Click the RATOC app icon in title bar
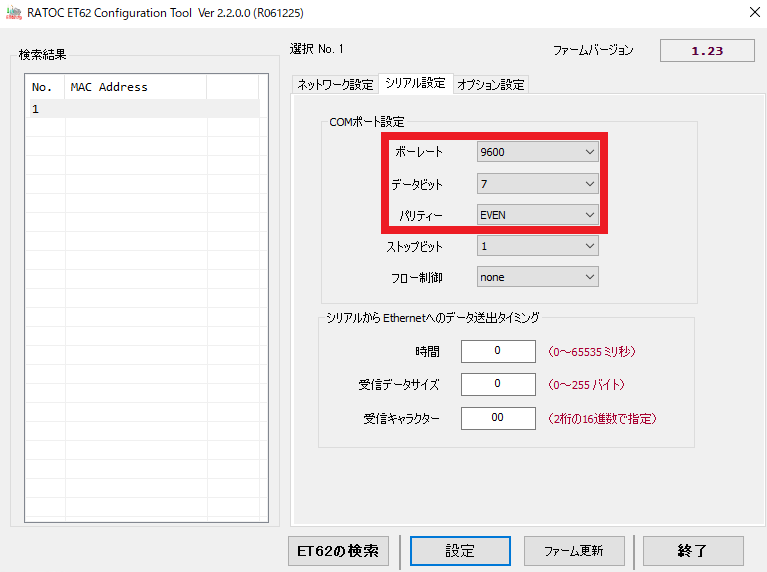 14,13
